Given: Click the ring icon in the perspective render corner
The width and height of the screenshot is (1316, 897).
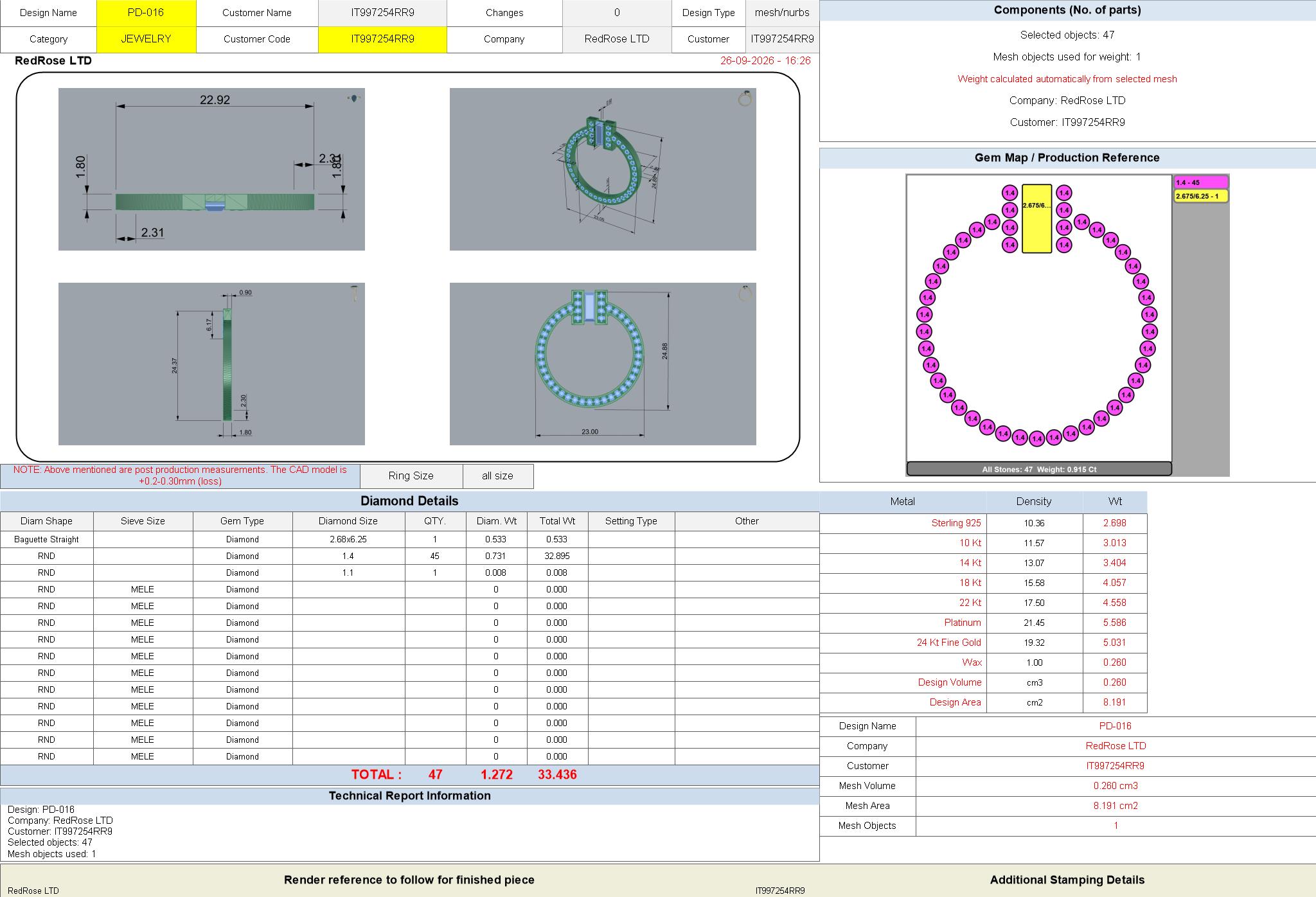Looking at the screenshot, I should click(745, 98).
